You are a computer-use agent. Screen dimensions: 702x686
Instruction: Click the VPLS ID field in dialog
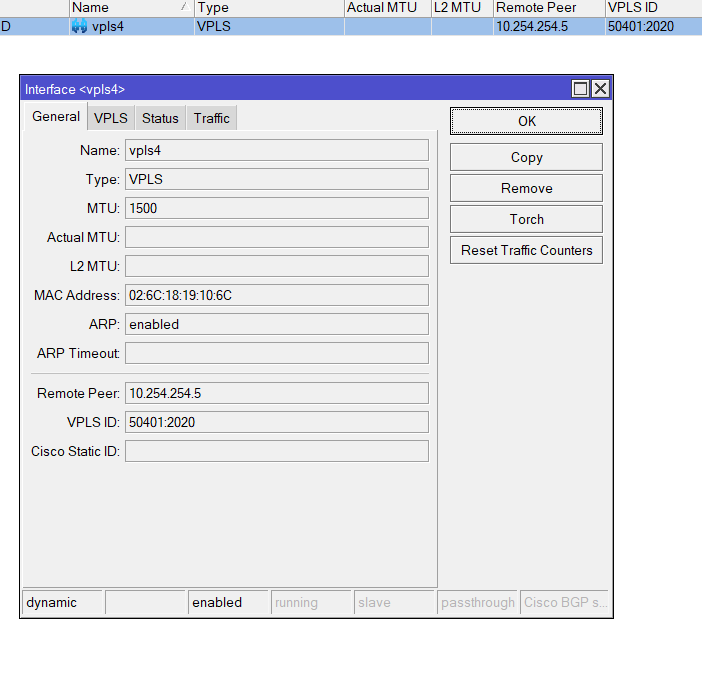pyautogui.click(x=277, y=422)
